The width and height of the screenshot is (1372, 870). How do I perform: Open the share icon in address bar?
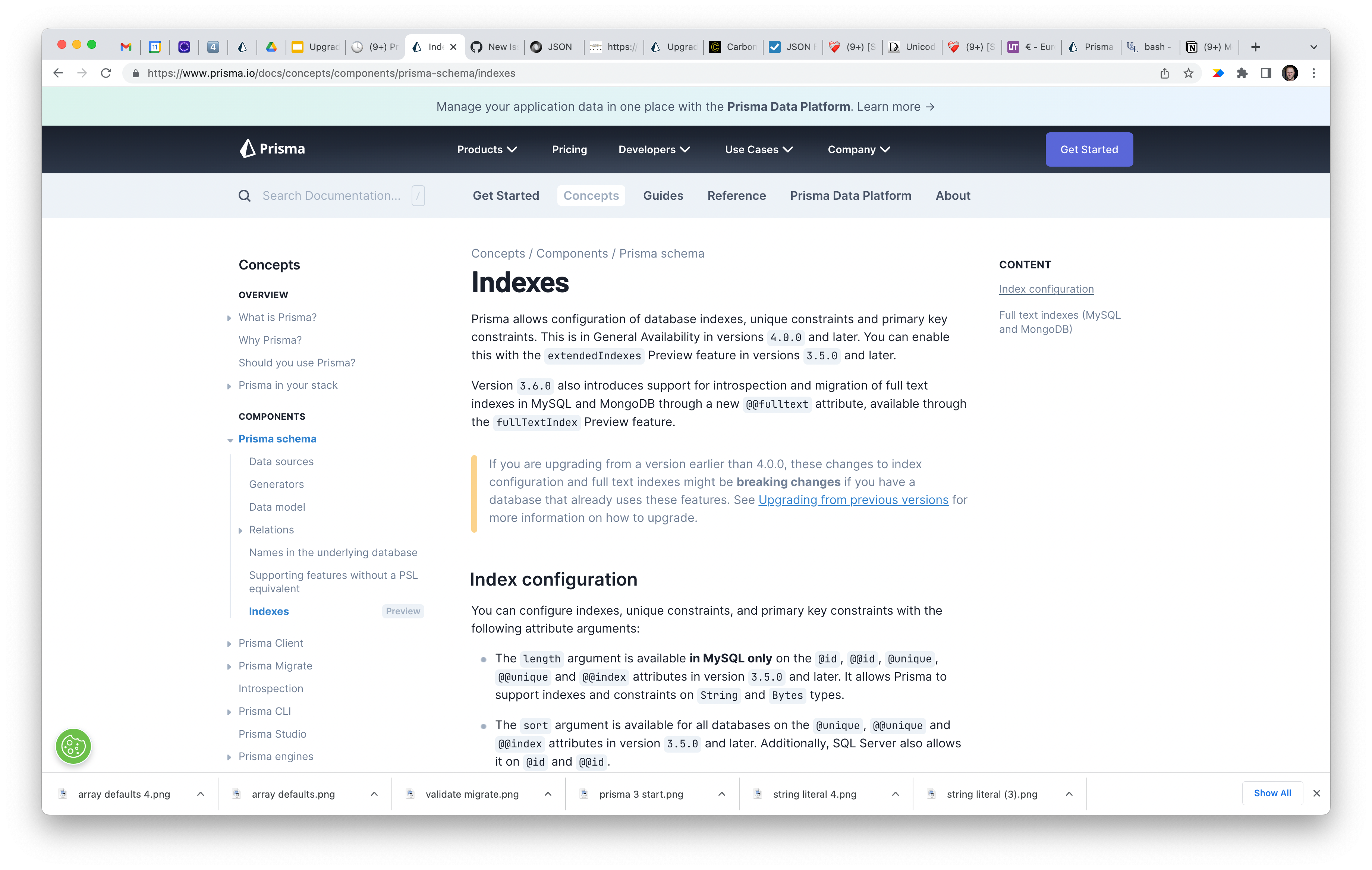click(1164, 73)
